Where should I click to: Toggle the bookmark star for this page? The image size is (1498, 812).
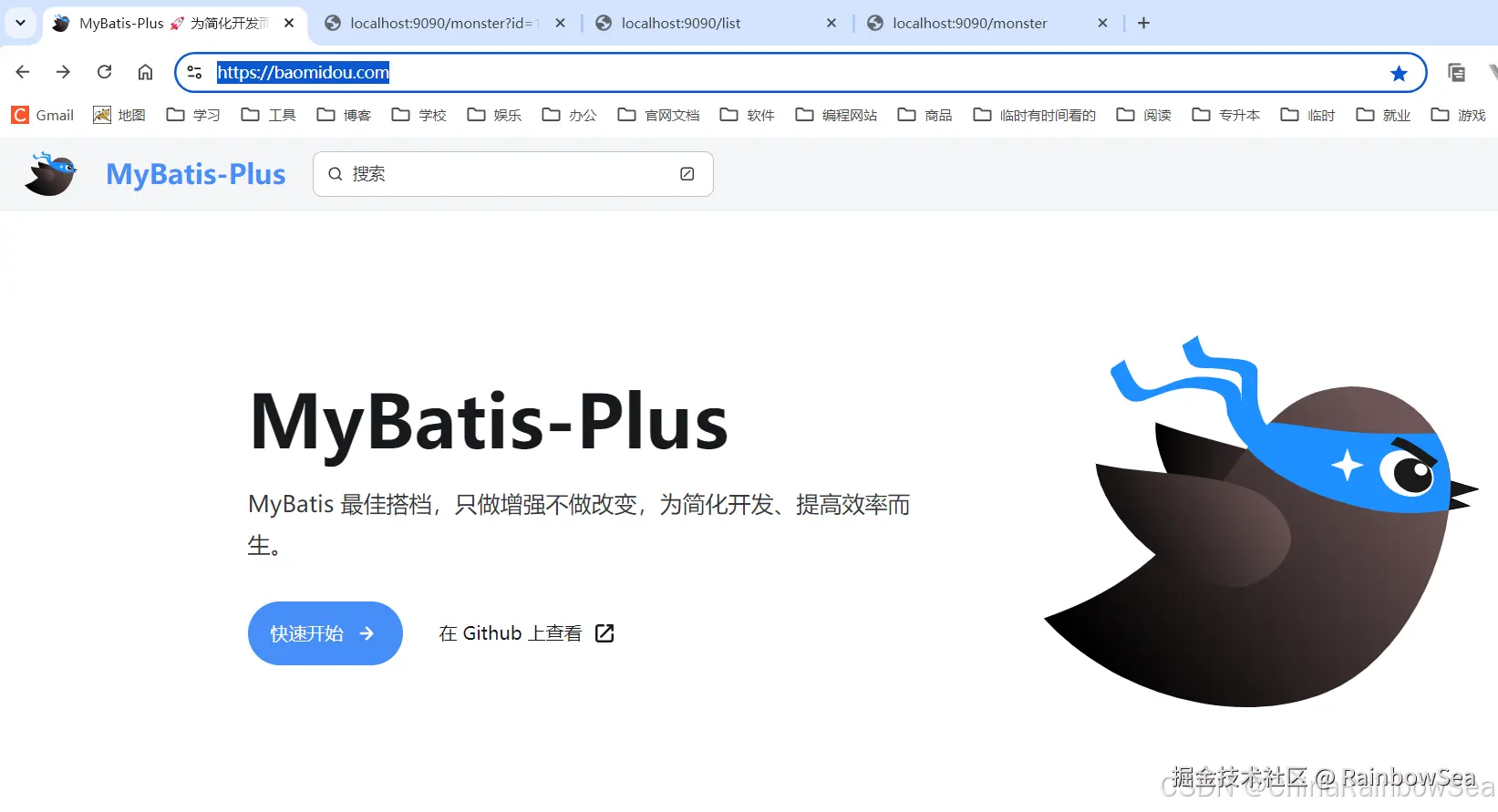coord(1399,73)
